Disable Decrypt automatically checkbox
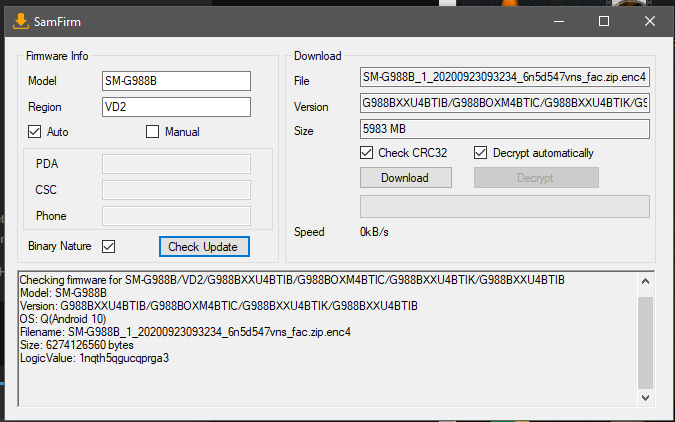The image size is (675, 422). 480,152
